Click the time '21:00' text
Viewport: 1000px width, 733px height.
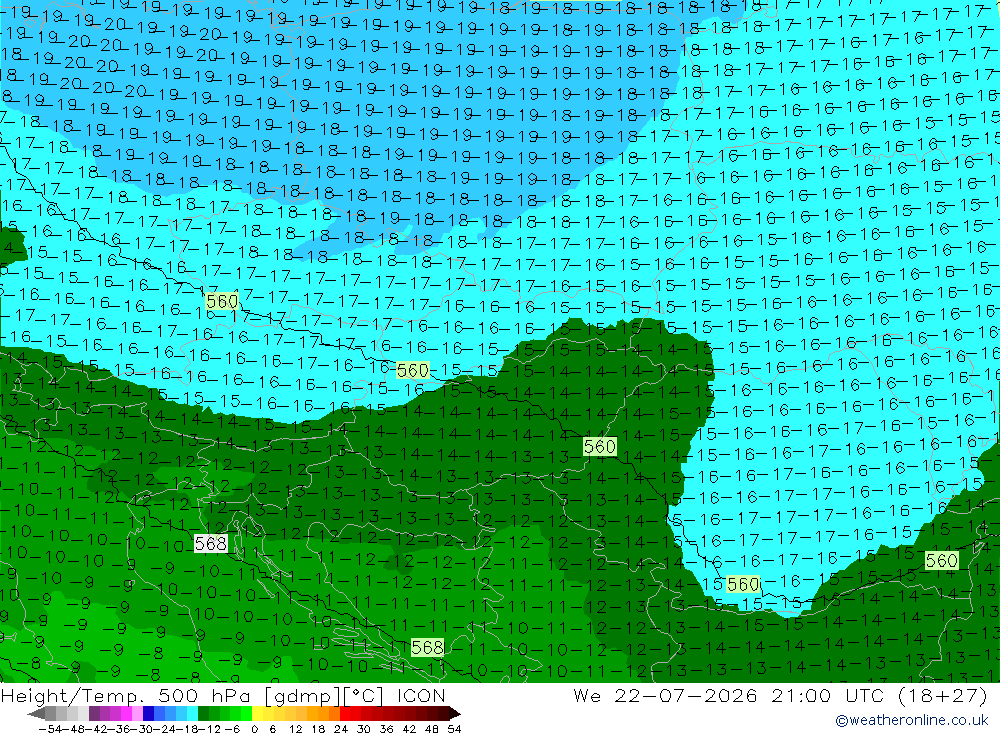click(800, 695)
